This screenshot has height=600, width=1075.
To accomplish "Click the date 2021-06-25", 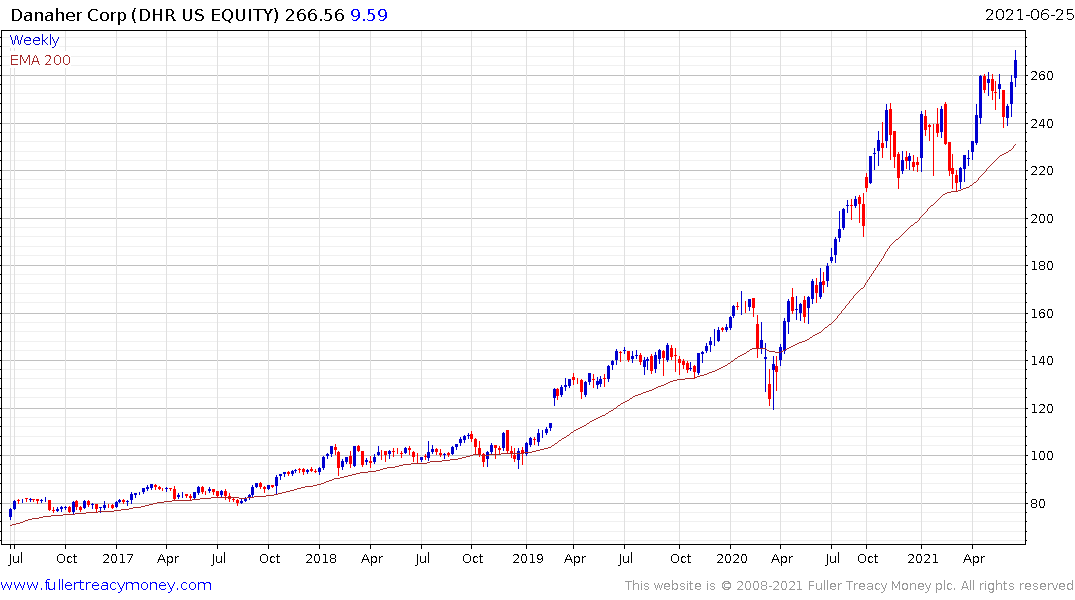I will pyautogui.click(x=1028, y=15).
